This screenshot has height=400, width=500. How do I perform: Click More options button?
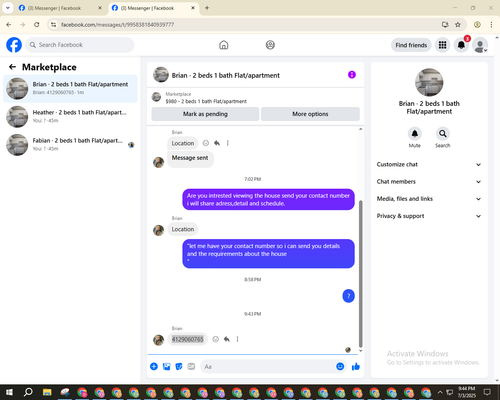tap(310, 114)
